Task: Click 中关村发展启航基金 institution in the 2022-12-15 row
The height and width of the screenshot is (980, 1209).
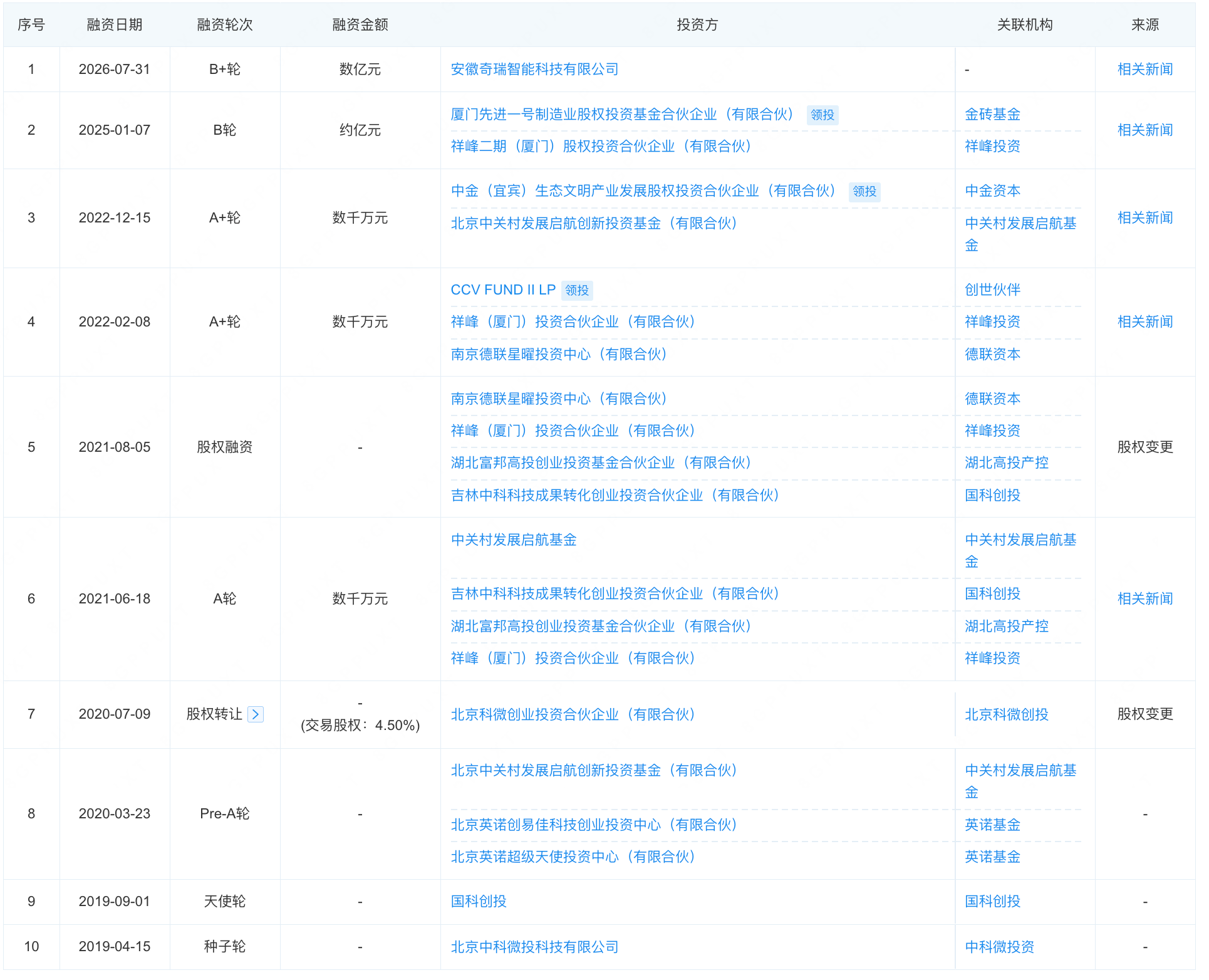Action: coord(1020,234)
